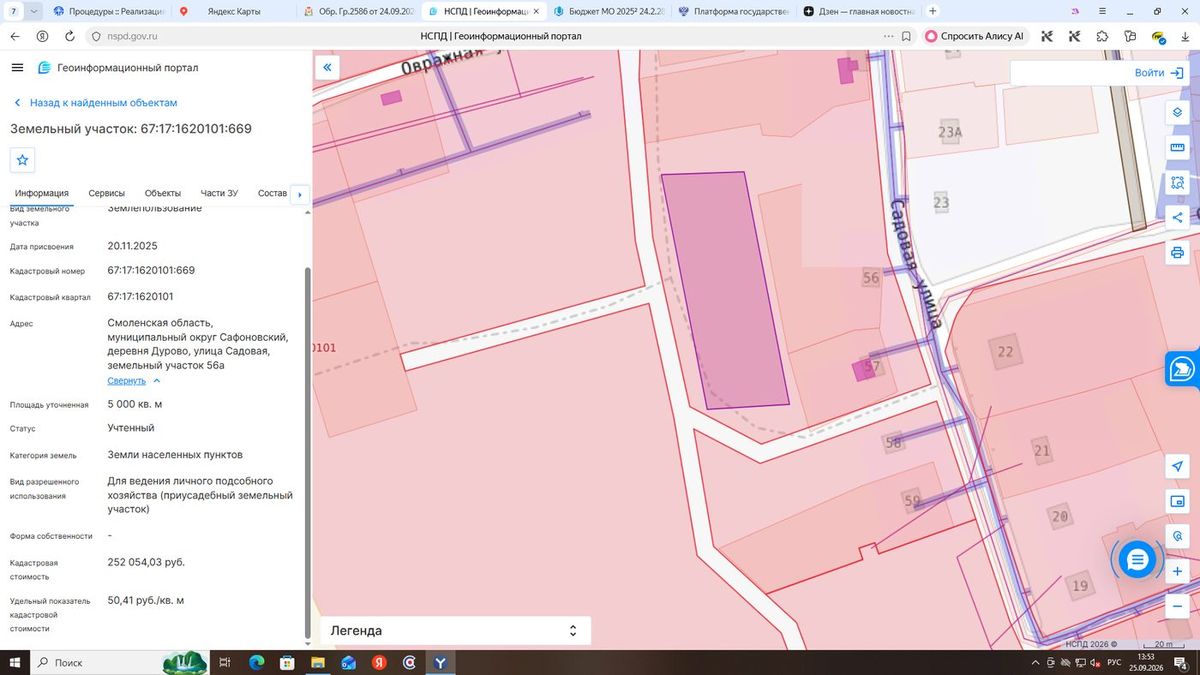The image size is (1200, 675).
Task: Click the Свернуть link under address
Action: 126,381
